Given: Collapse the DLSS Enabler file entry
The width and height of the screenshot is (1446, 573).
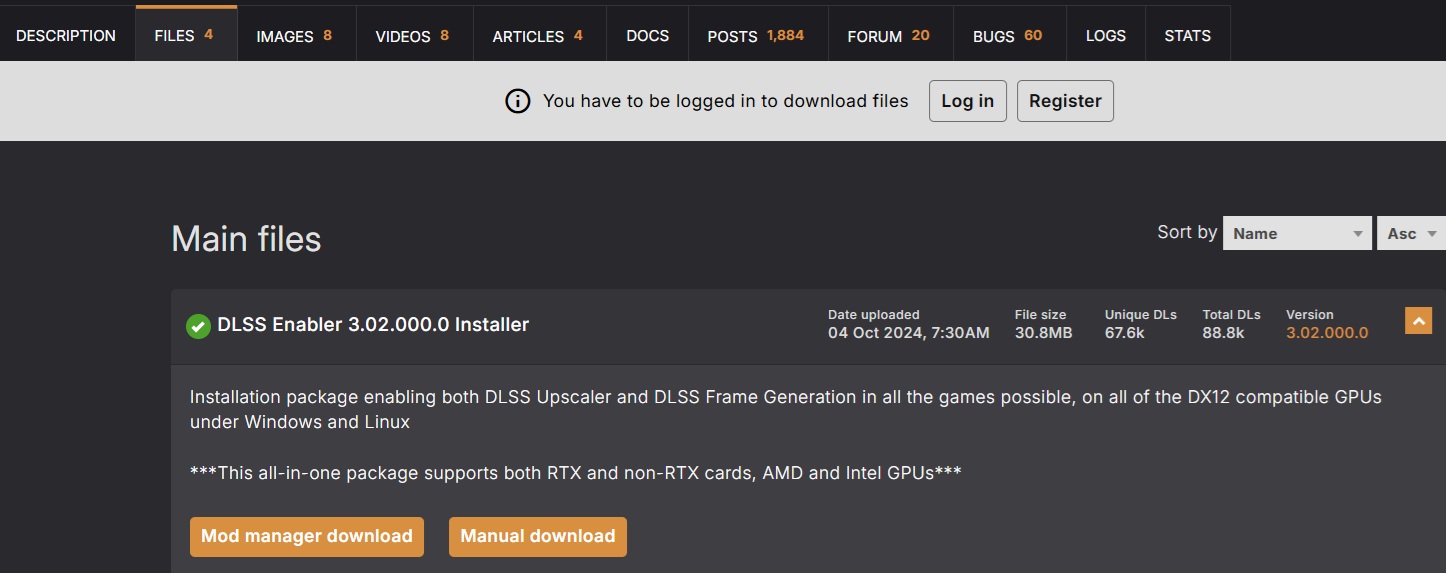Looking at the screenshot, I should (1418, 321).
